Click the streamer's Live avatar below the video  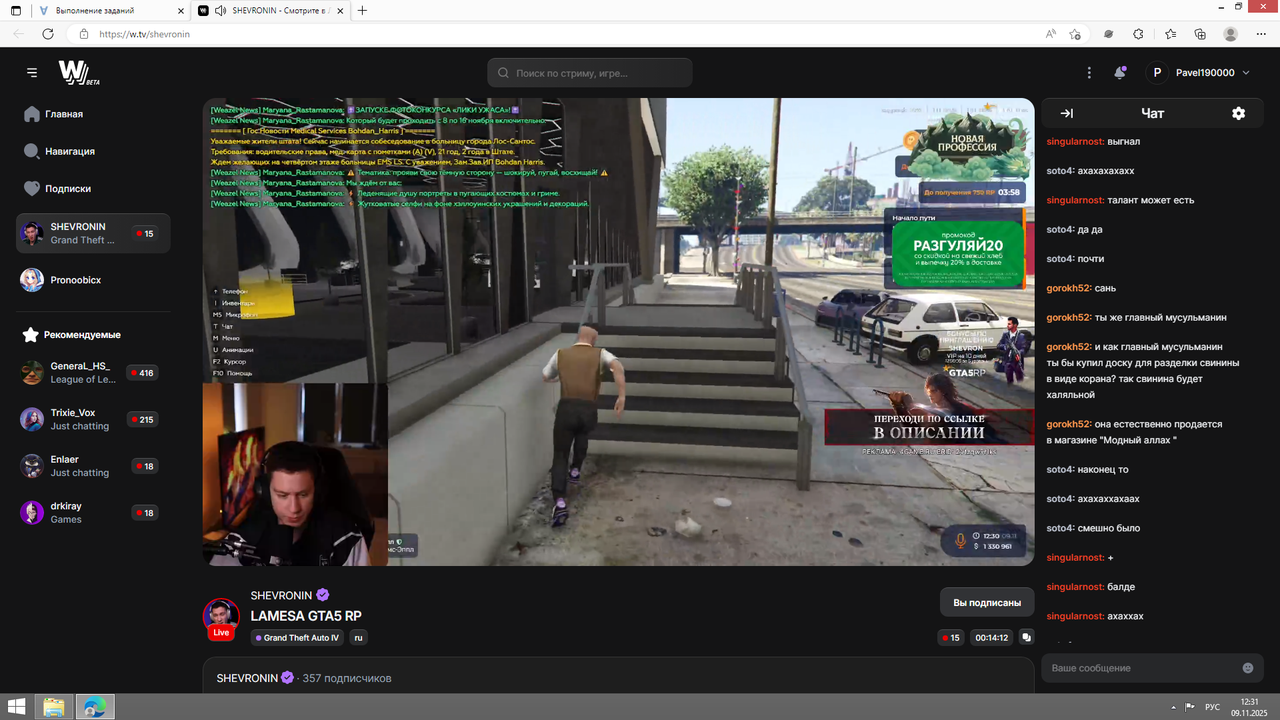pyautogui.click(x=221, y=619)
